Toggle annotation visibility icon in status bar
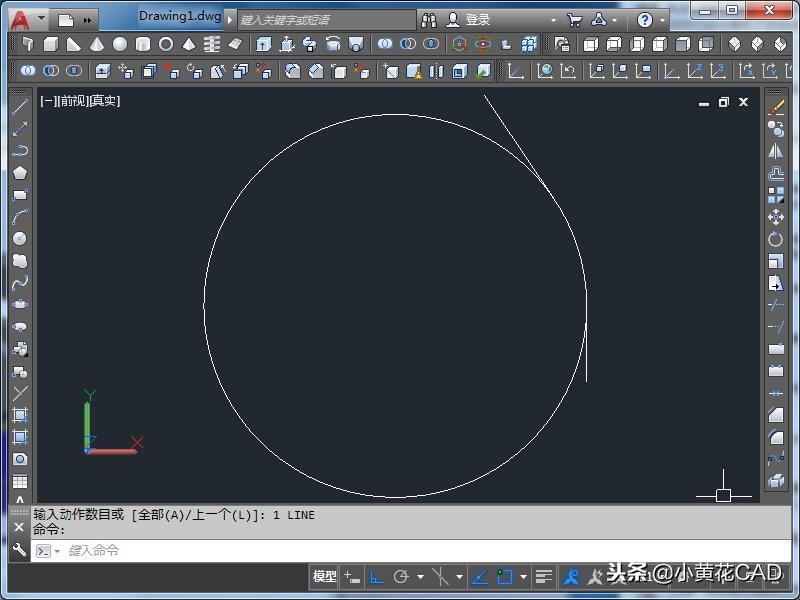800x600 pixels. 571,577
